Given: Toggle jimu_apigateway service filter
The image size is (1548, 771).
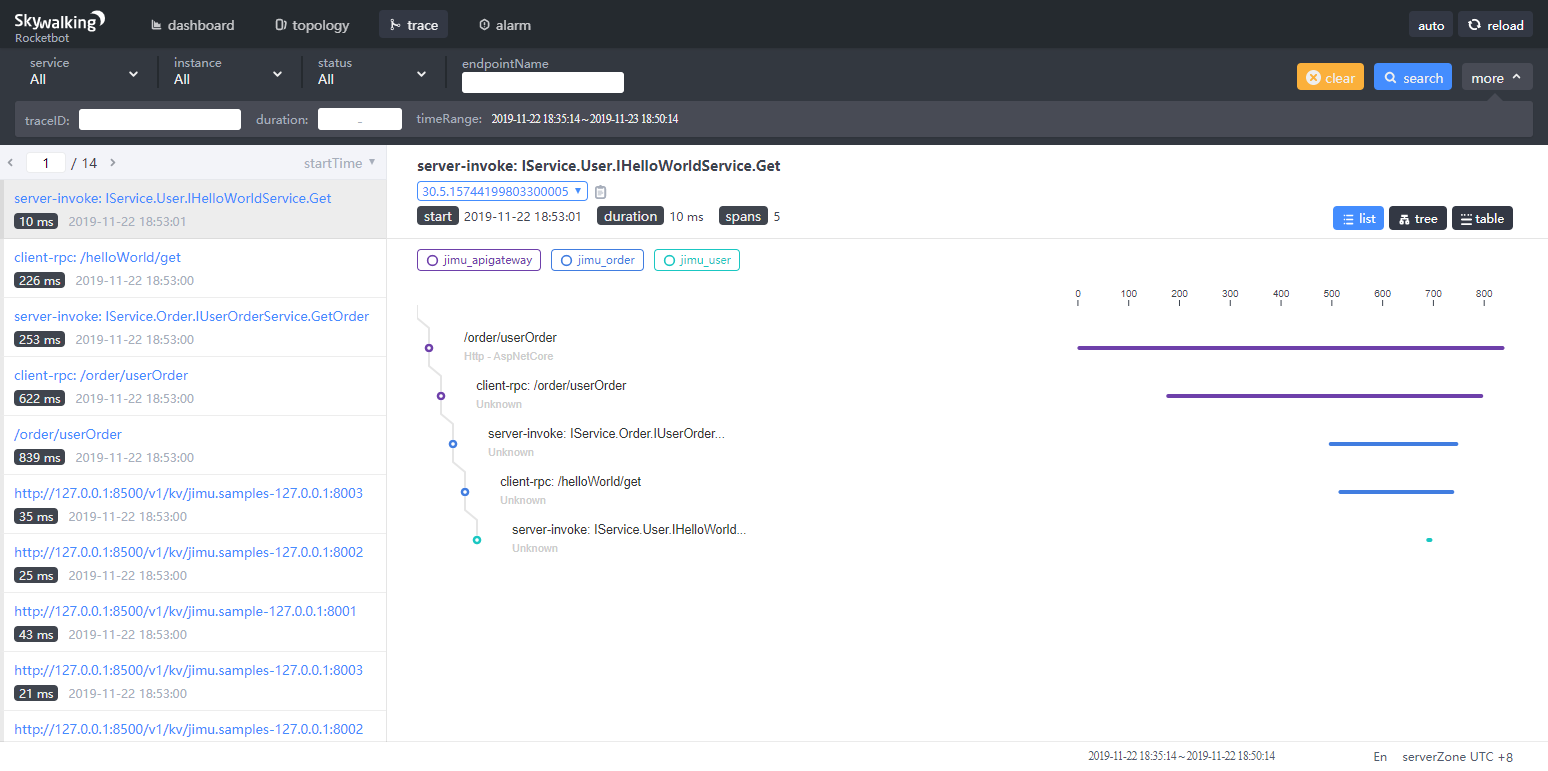Looking at the screenshot, I should [x=479, y=260].
